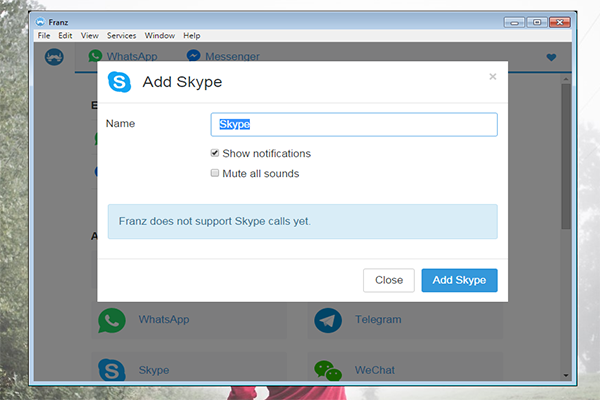Switch to the WhatsApp service tab
This screenshot has width=600, height=400.
point(123,56)
